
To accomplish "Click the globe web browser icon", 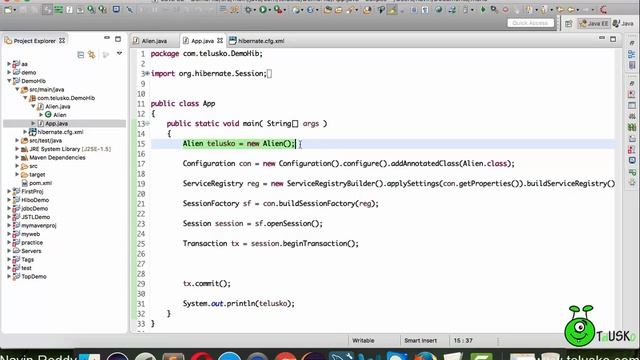I will [438, 9].
